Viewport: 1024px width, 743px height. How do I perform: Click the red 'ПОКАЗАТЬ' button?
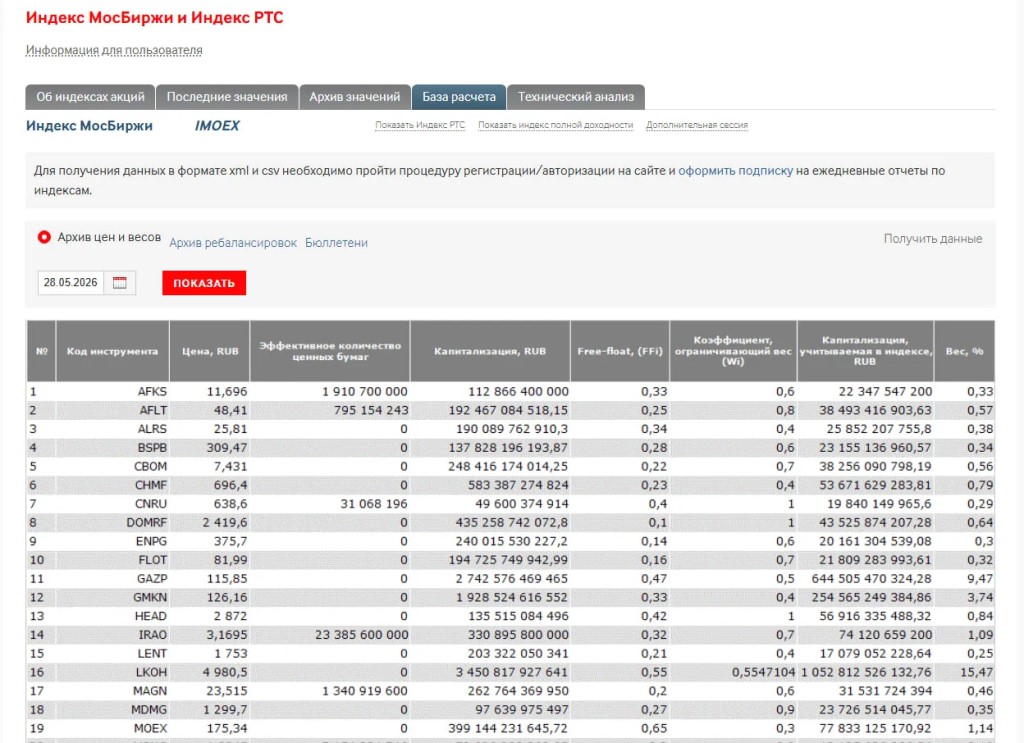204,283
